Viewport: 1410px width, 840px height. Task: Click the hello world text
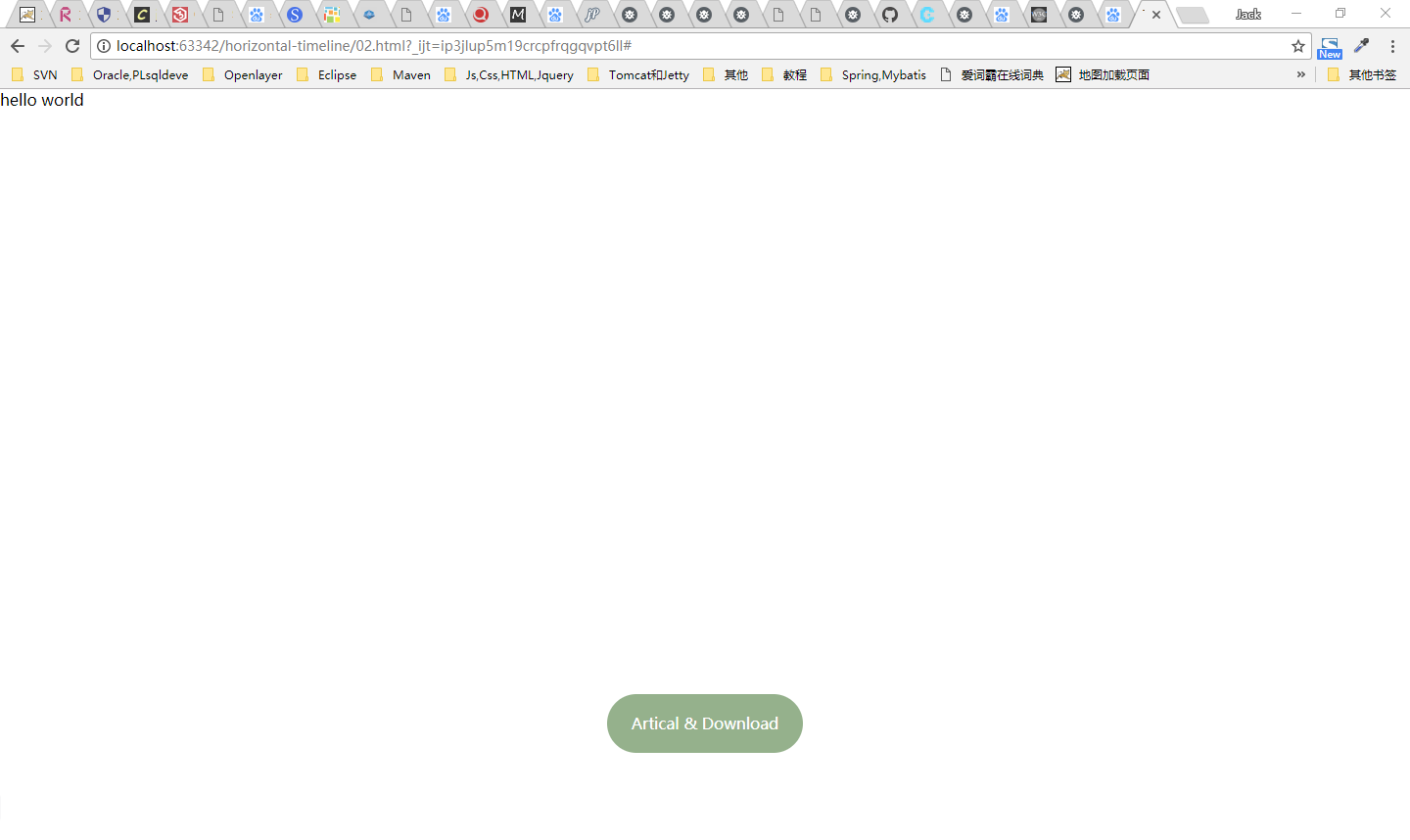42,100
